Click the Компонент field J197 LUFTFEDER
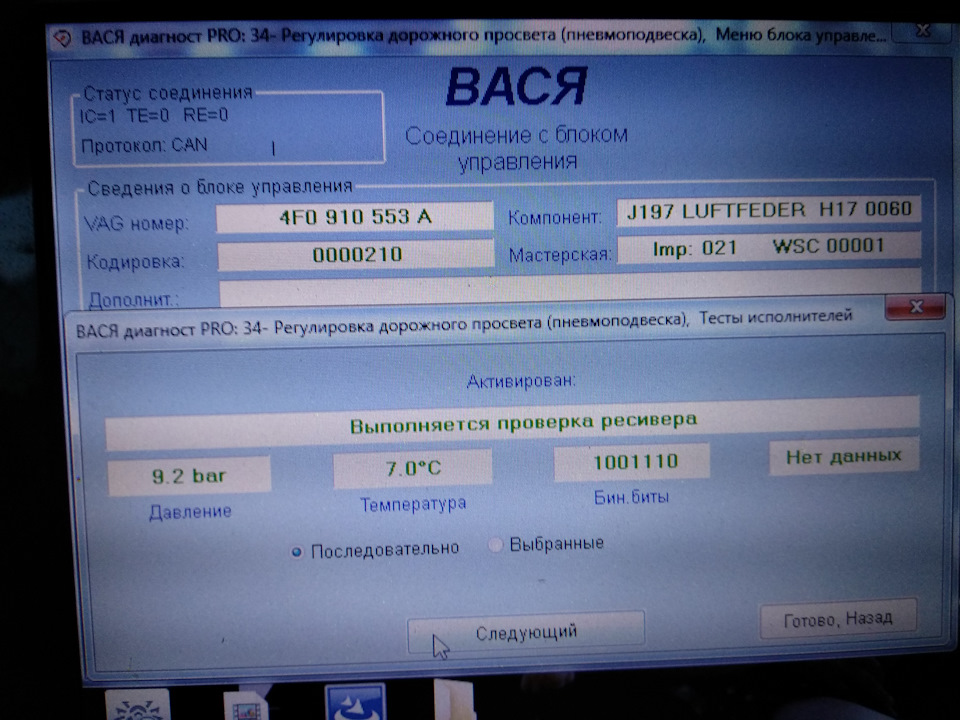960x720 pixels. point(768,211)
